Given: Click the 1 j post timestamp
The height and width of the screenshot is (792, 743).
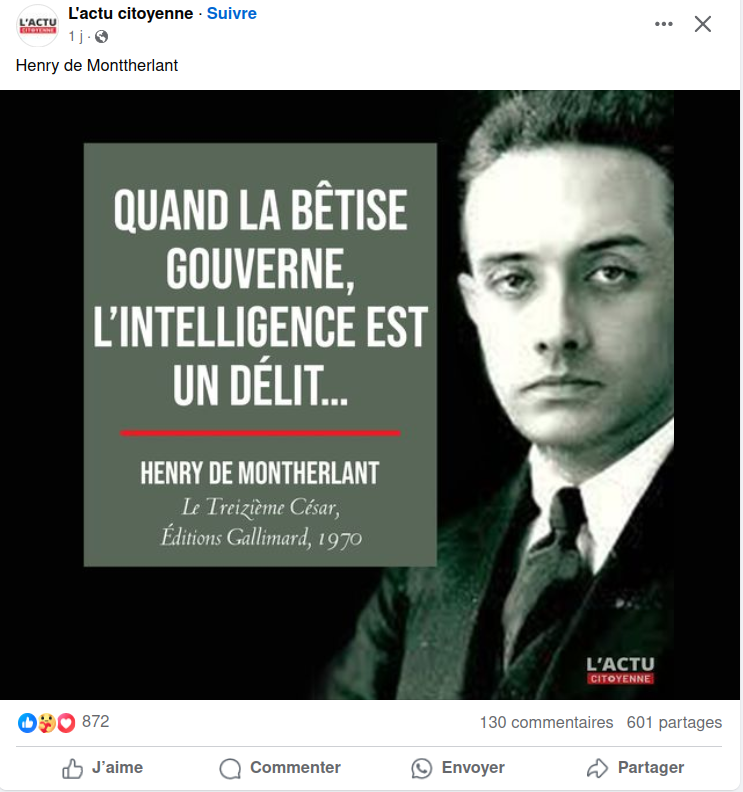Looking at the screenshot, I should click(76, 36).
